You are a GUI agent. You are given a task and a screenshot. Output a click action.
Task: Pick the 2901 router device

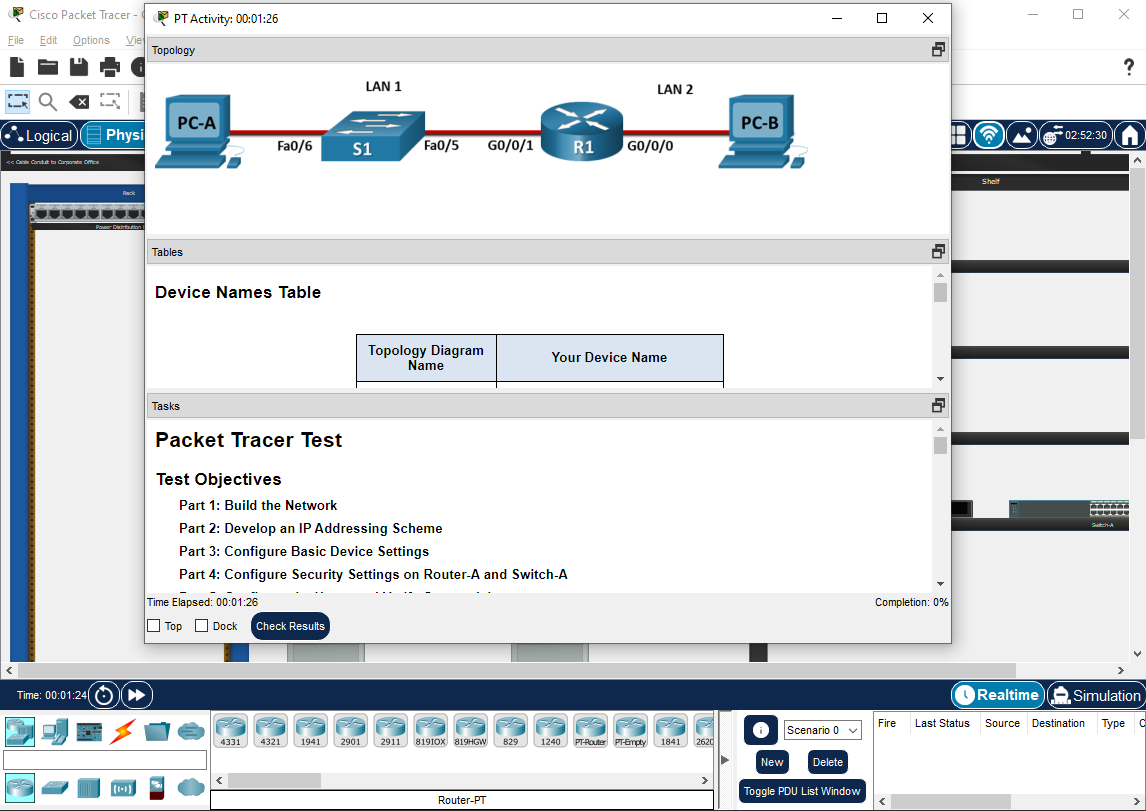[350, 731]
